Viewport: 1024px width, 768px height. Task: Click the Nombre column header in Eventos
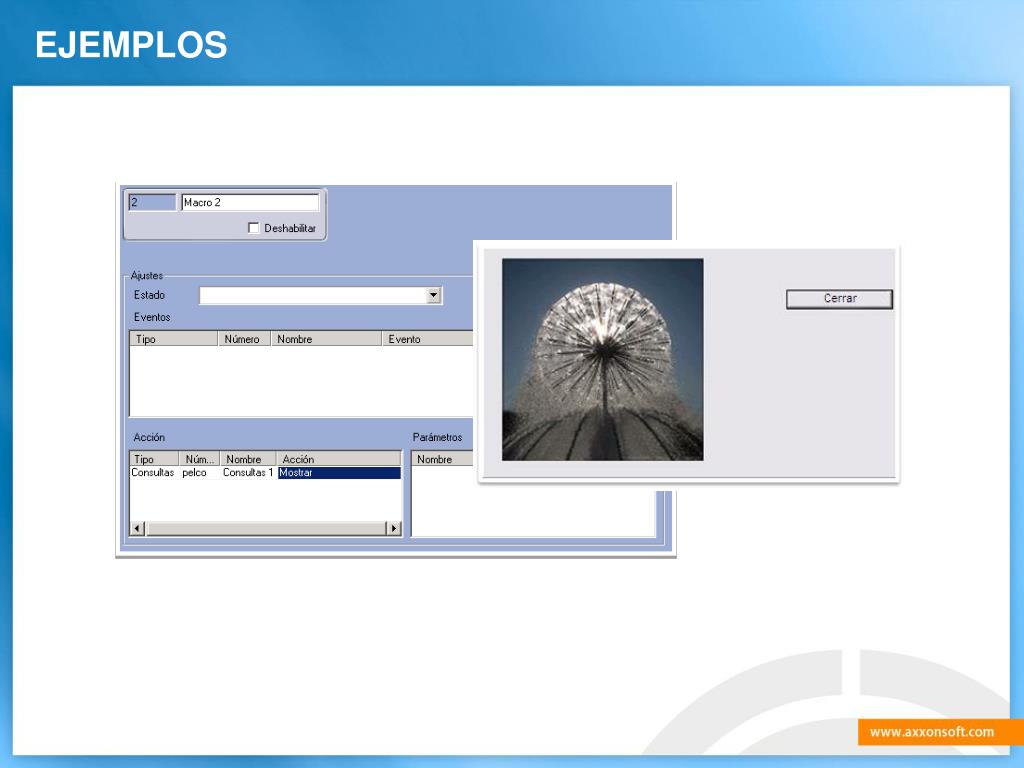pyautogui.click(x=326, y=339)
